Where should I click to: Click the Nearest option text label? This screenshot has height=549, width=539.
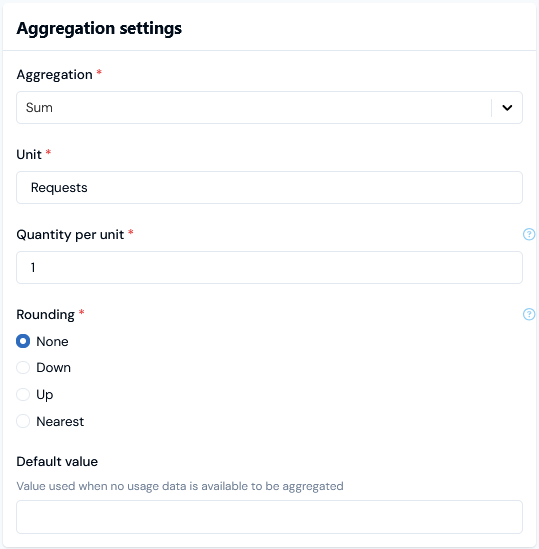(x=60, y=421)
